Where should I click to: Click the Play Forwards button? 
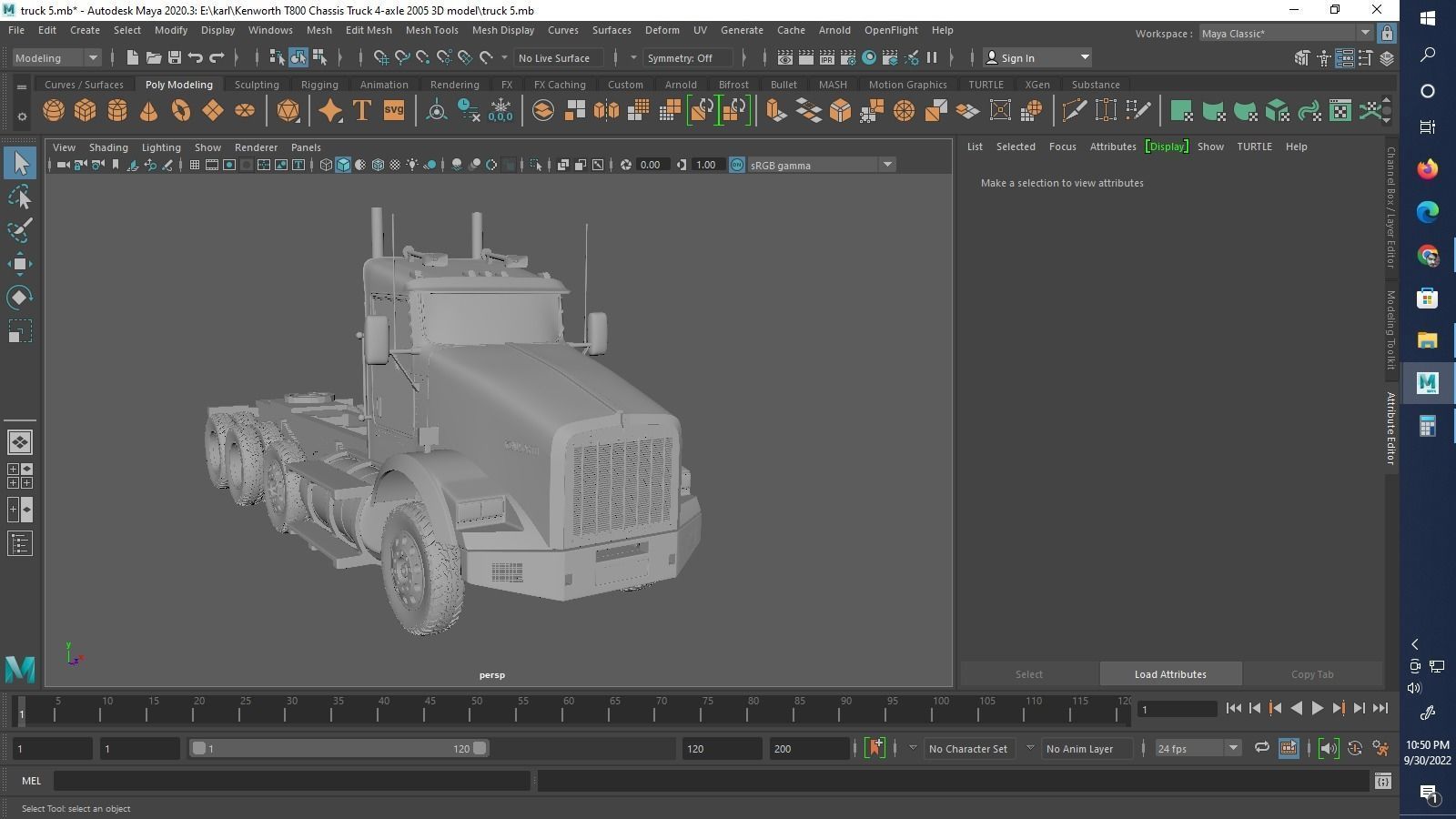tap(1317, 708)
